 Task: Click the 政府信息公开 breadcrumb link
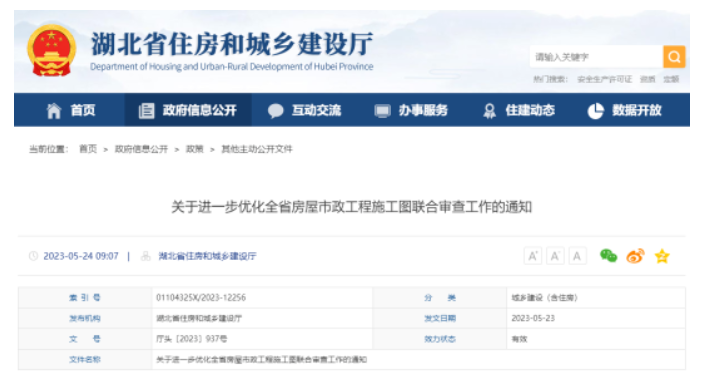pyautogui.click(x=141, y=149)
